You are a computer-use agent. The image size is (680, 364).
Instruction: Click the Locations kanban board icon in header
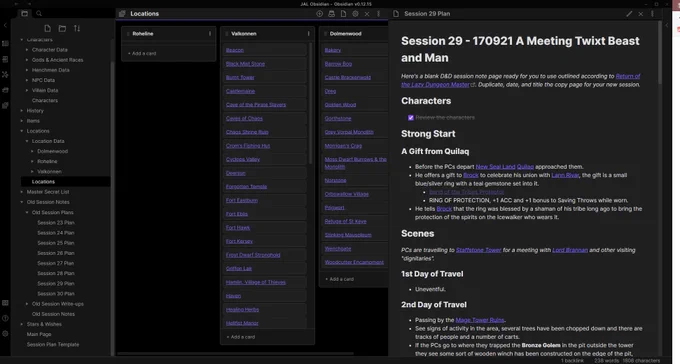122,14
